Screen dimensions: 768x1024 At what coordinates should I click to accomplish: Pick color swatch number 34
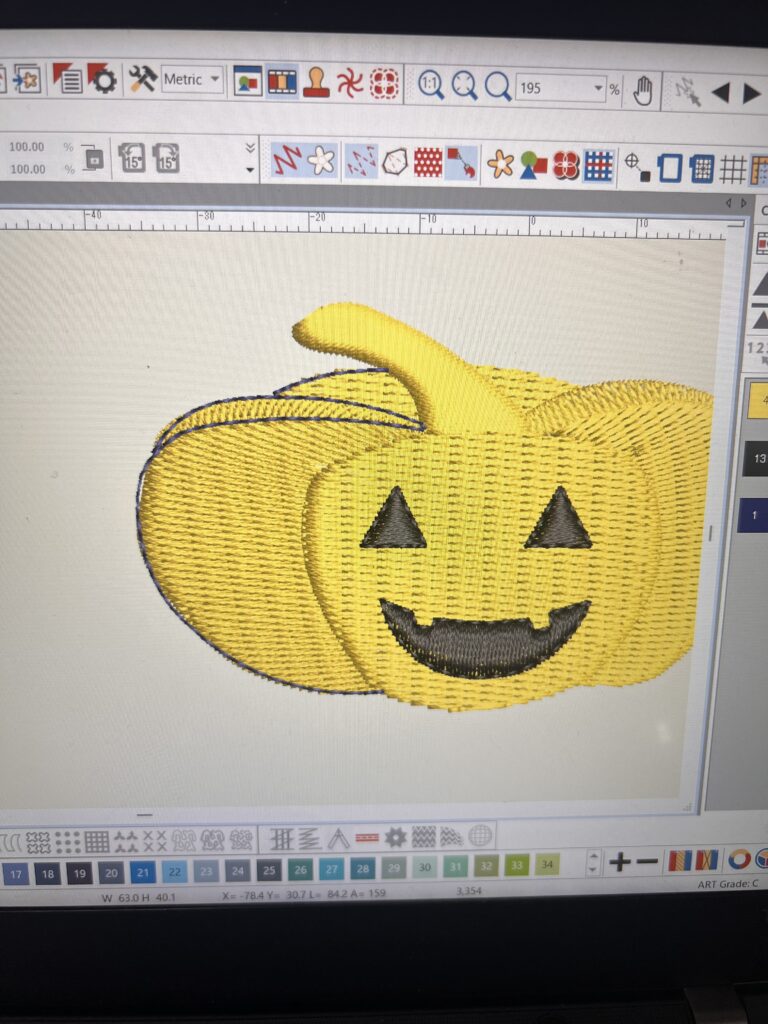[x=546, y=863]
